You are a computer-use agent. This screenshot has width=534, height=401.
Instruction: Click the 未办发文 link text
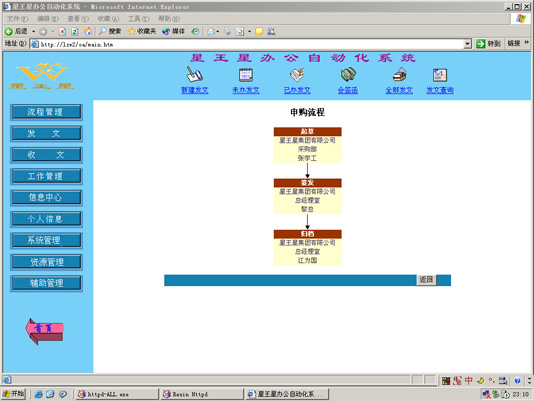point(246,90)
